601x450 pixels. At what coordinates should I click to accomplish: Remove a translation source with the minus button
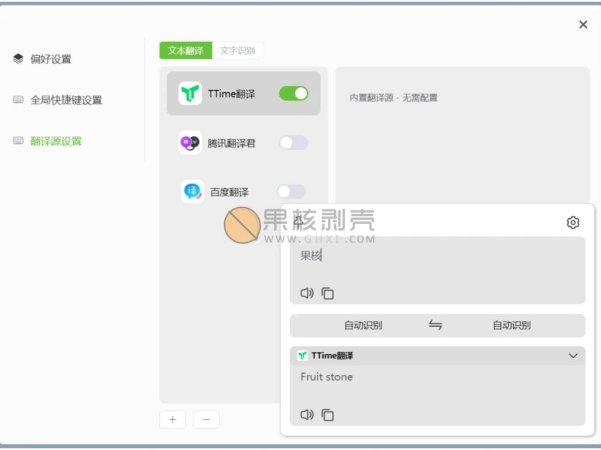[x=206, y=419]
